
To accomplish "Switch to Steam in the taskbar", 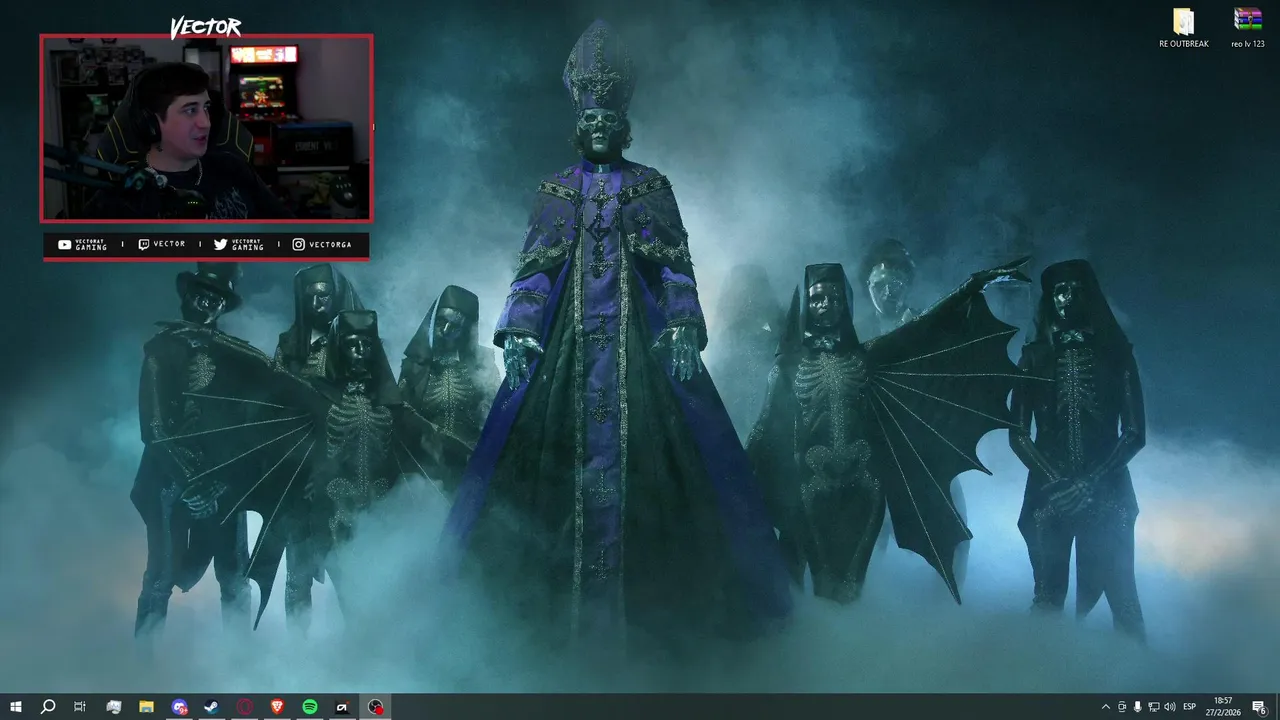I will [212, 707].
